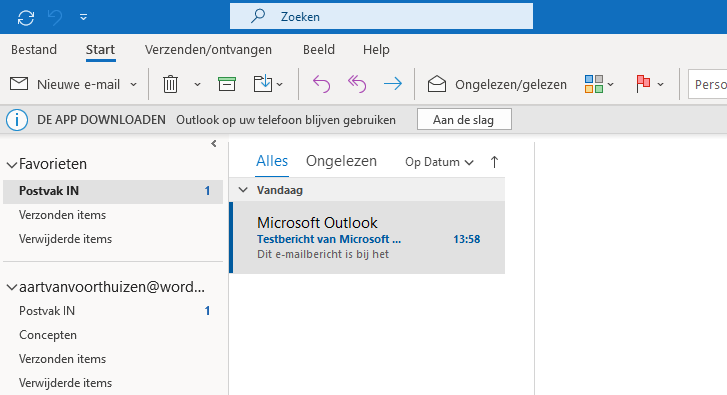This screenshot has height=395, width=727.
Task: Open Verwijderde items under Favorieten
Action: point(65,239)
